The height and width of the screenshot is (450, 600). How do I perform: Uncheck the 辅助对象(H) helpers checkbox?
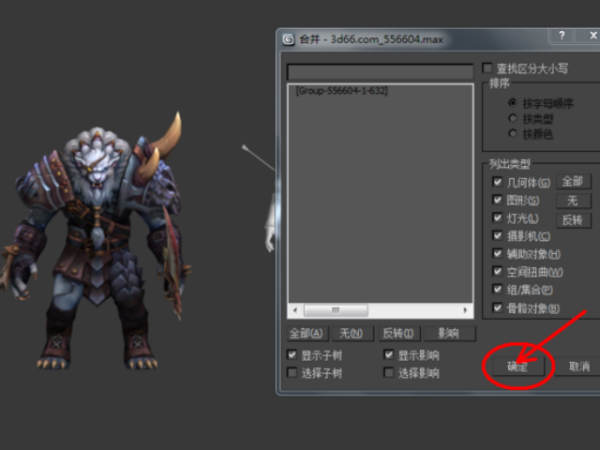click(497, 253)
